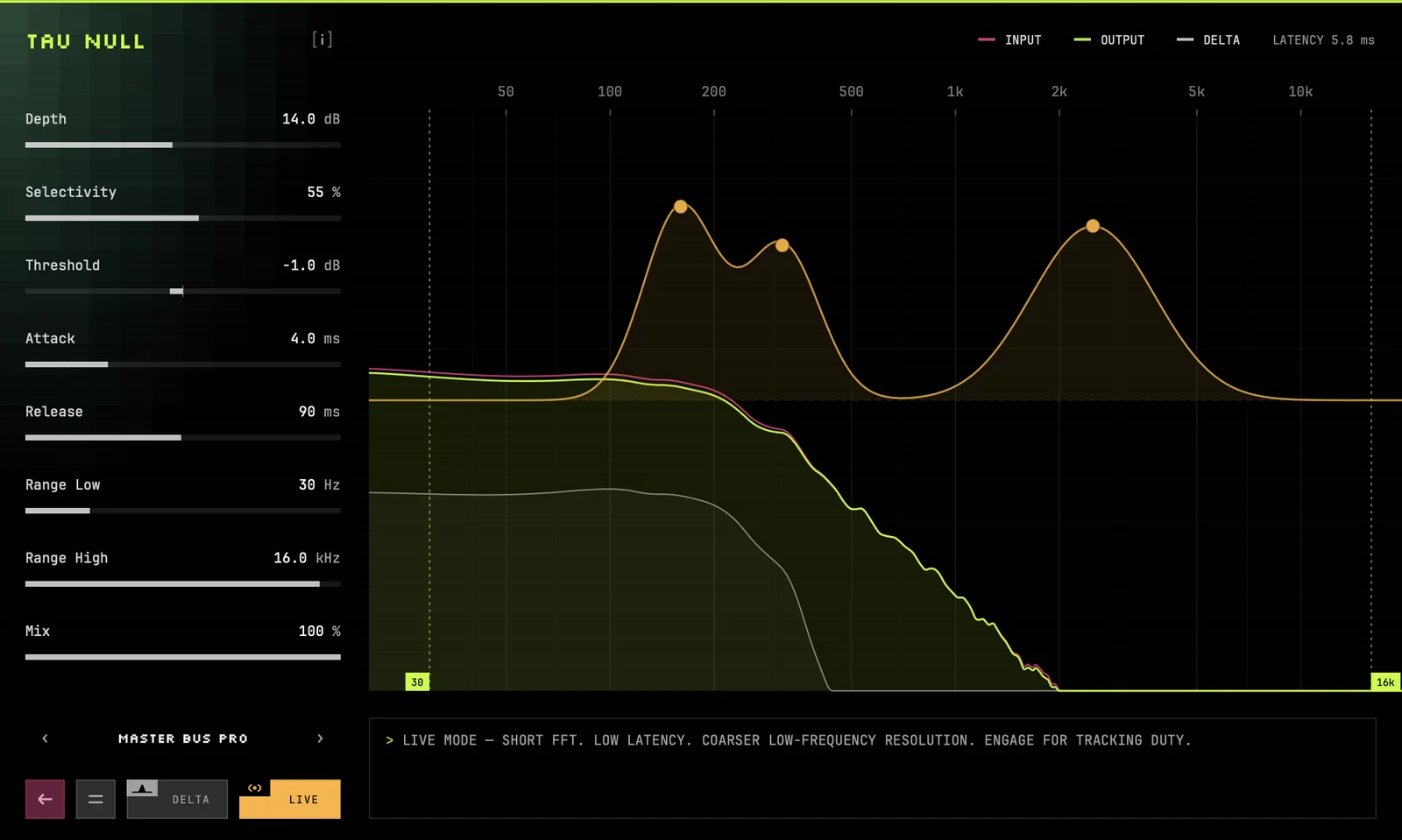Viewport: 1402px width, 840px height.
Task: Click the Release slider track
Action: pyautogui.click(x=183, y=437)
